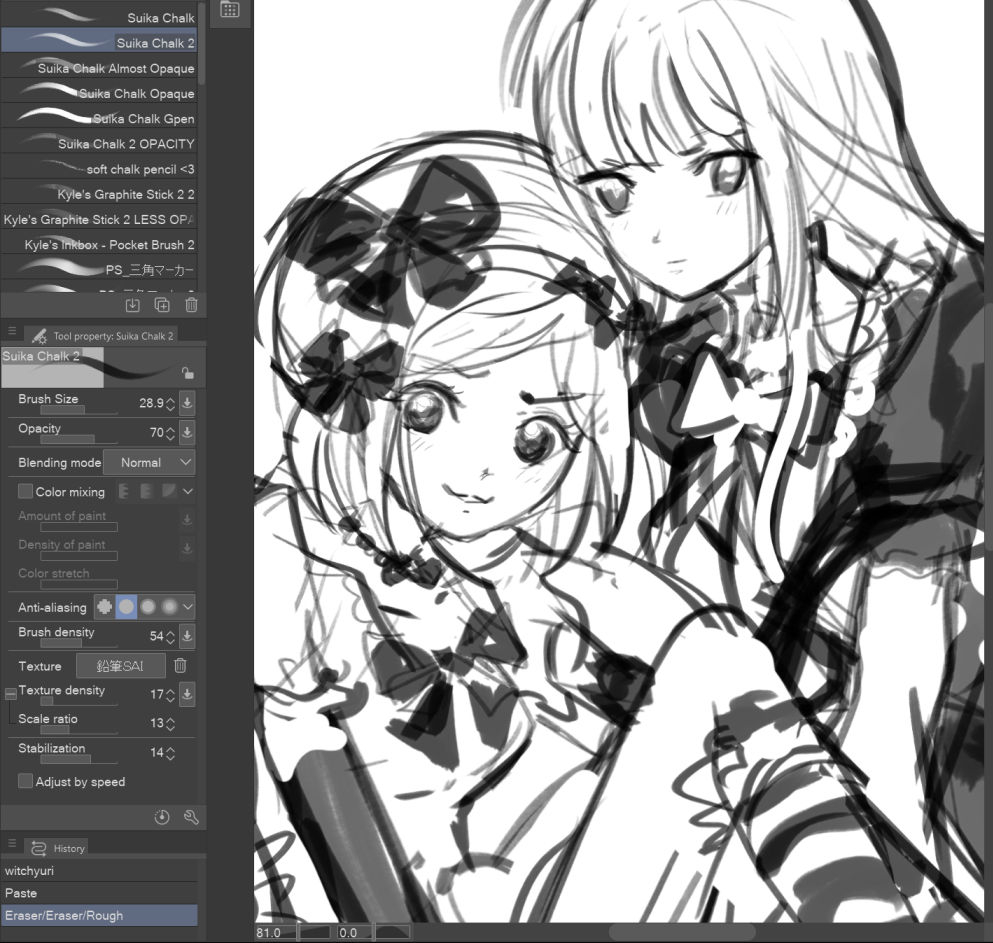Click the 鉛筆SAI texture button

click(121, 666)
